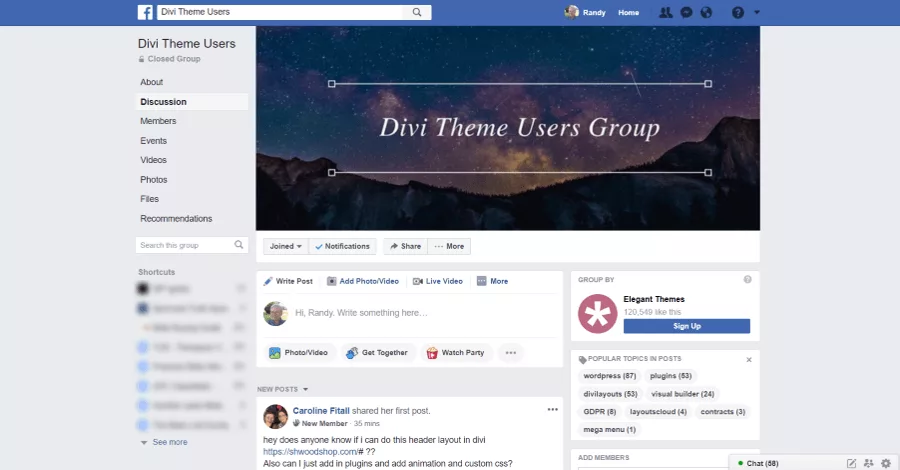The height and width of the screenshot is (470, 900).
Task: Click the Share button
Action: pyautogui.click(x=405, y=246)
